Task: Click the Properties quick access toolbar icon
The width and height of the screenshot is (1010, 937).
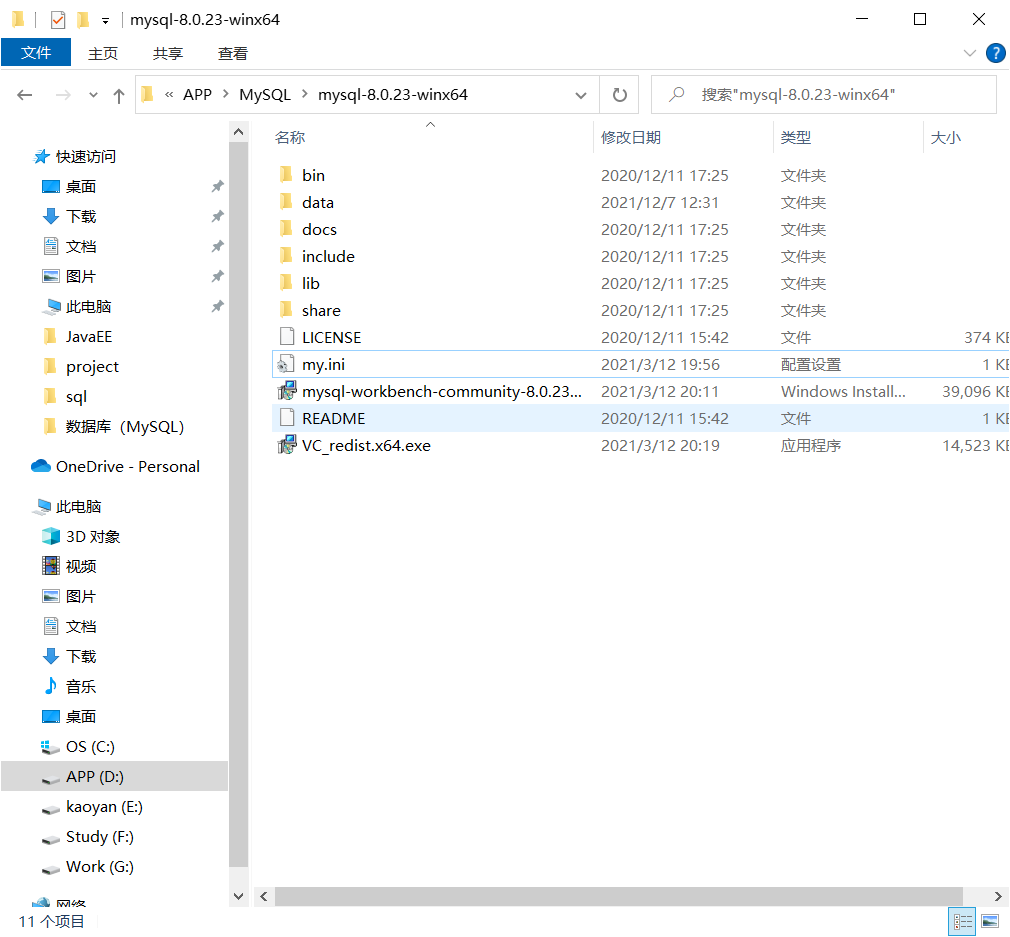Action: pyautogui.click(x=58, y=20)
